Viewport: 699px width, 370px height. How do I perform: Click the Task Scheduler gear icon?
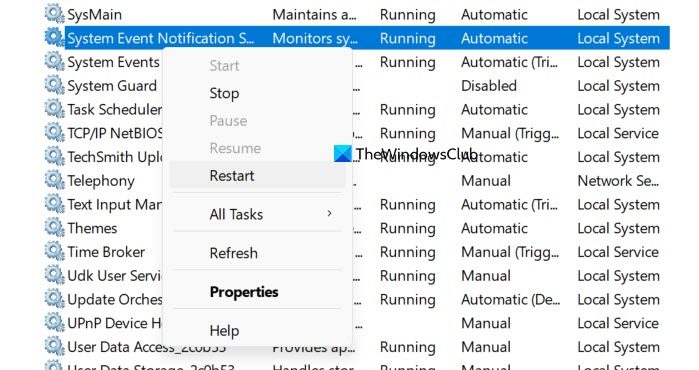click(x=54, y=108)
